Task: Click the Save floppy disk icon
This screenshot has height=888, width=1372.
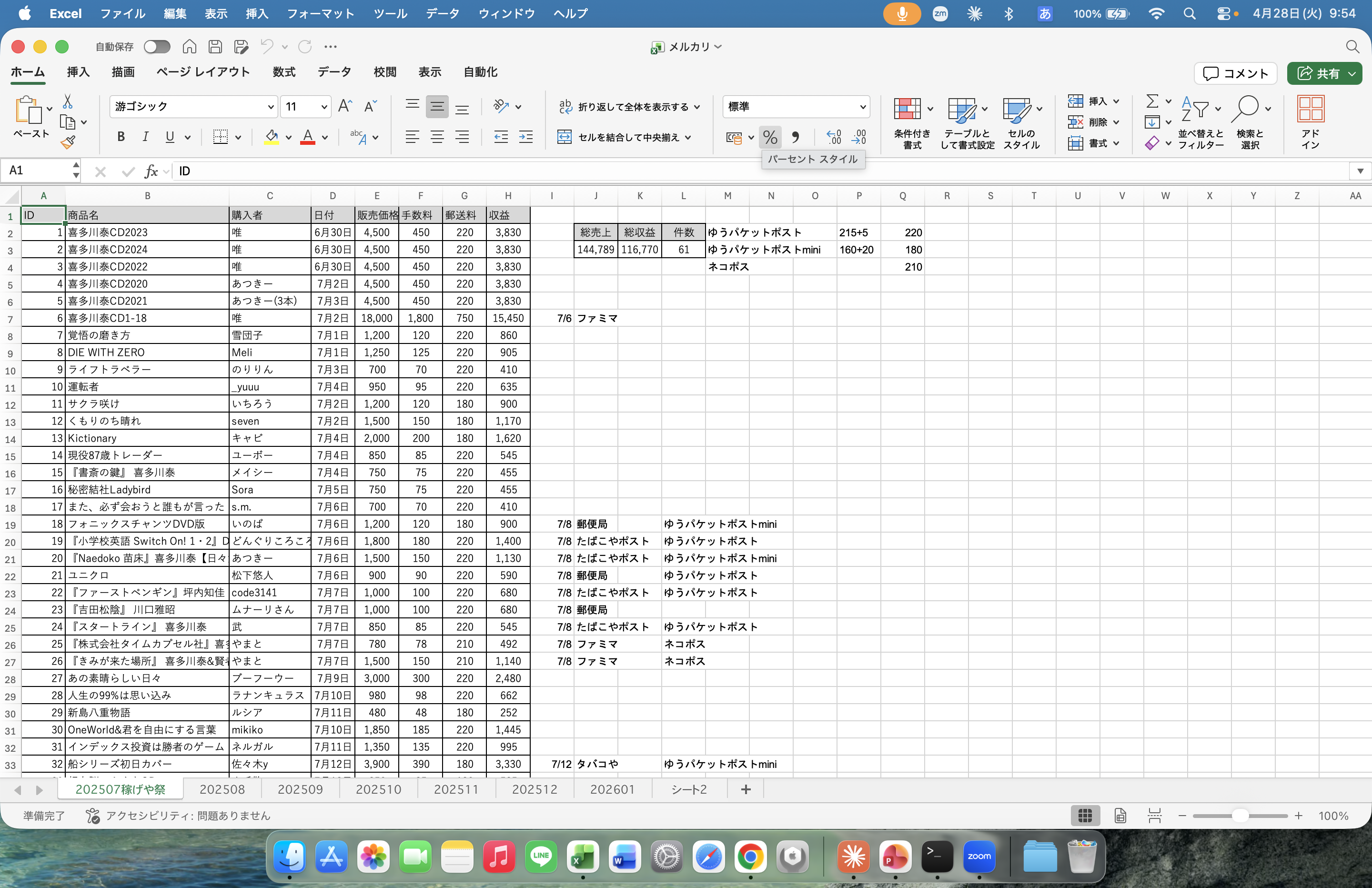Action: tap(215, 47)
